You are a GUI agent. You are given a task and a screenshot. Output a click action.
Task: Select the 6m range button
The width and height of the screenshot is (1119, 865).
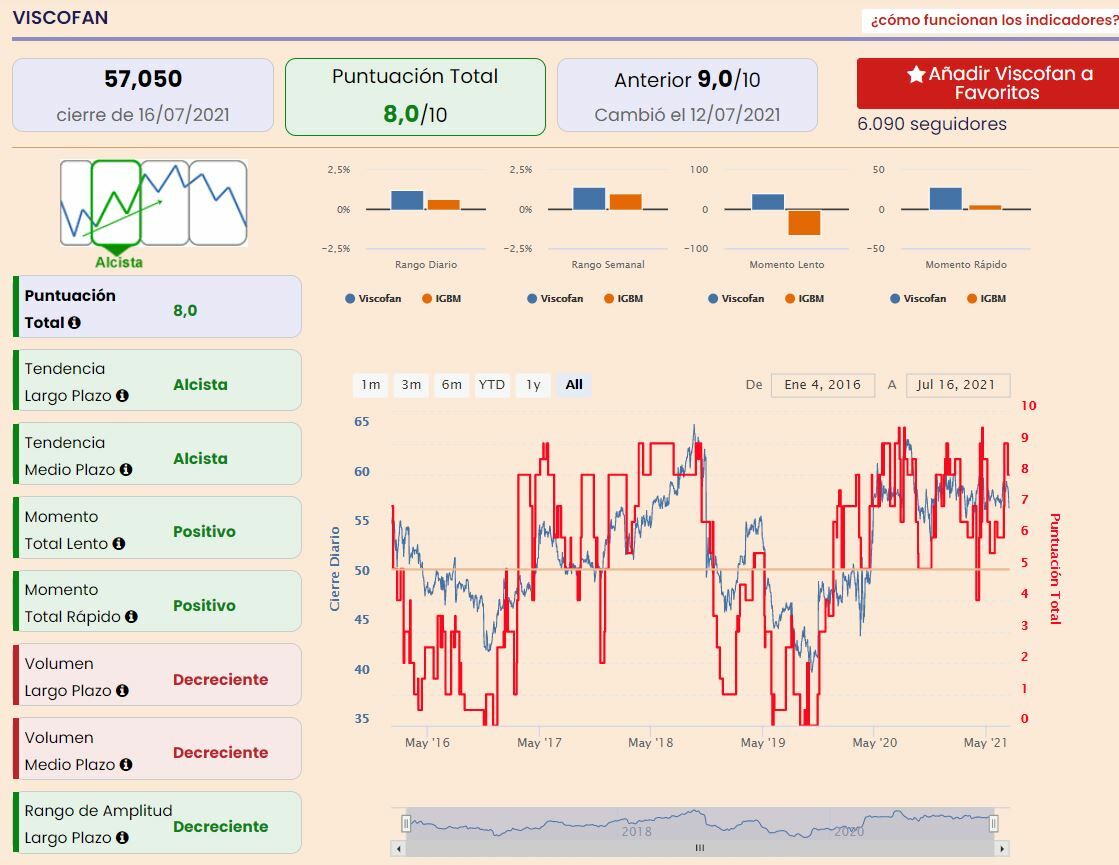(x=452, y=385)
